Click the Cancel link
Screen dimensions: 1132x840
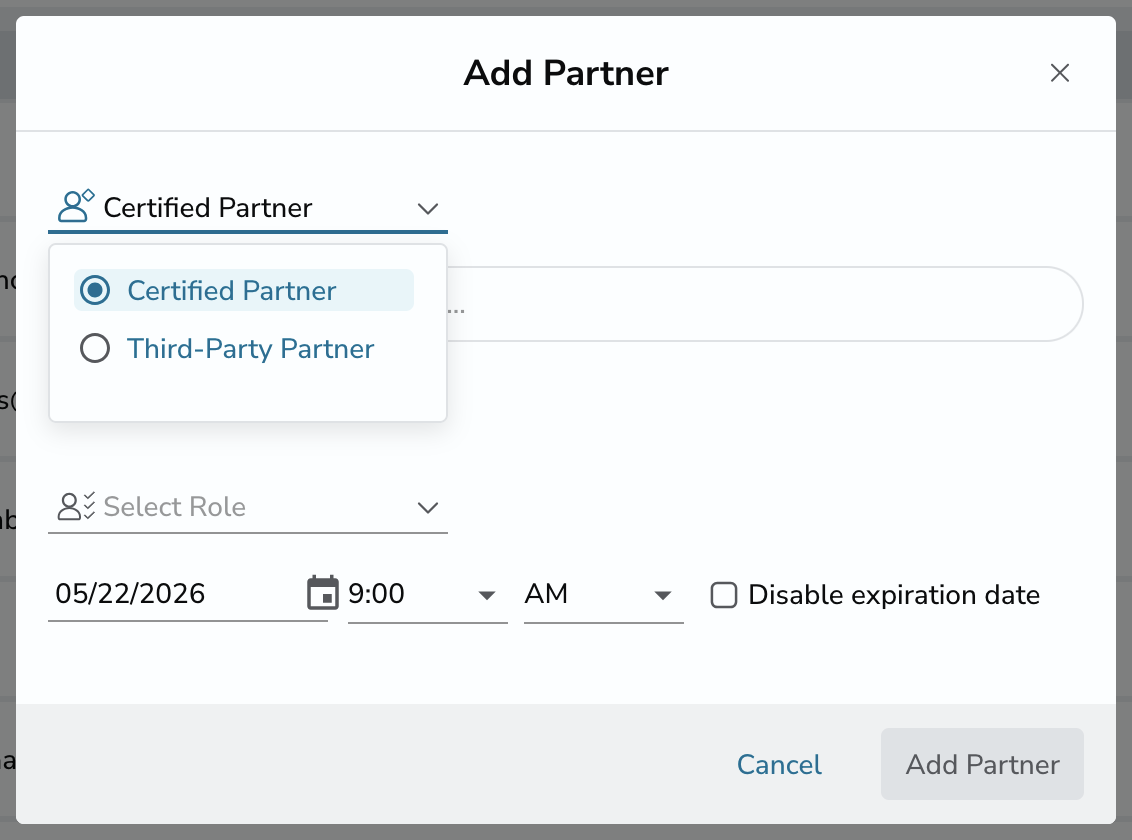pyautogui.click(x=779, y=764)
